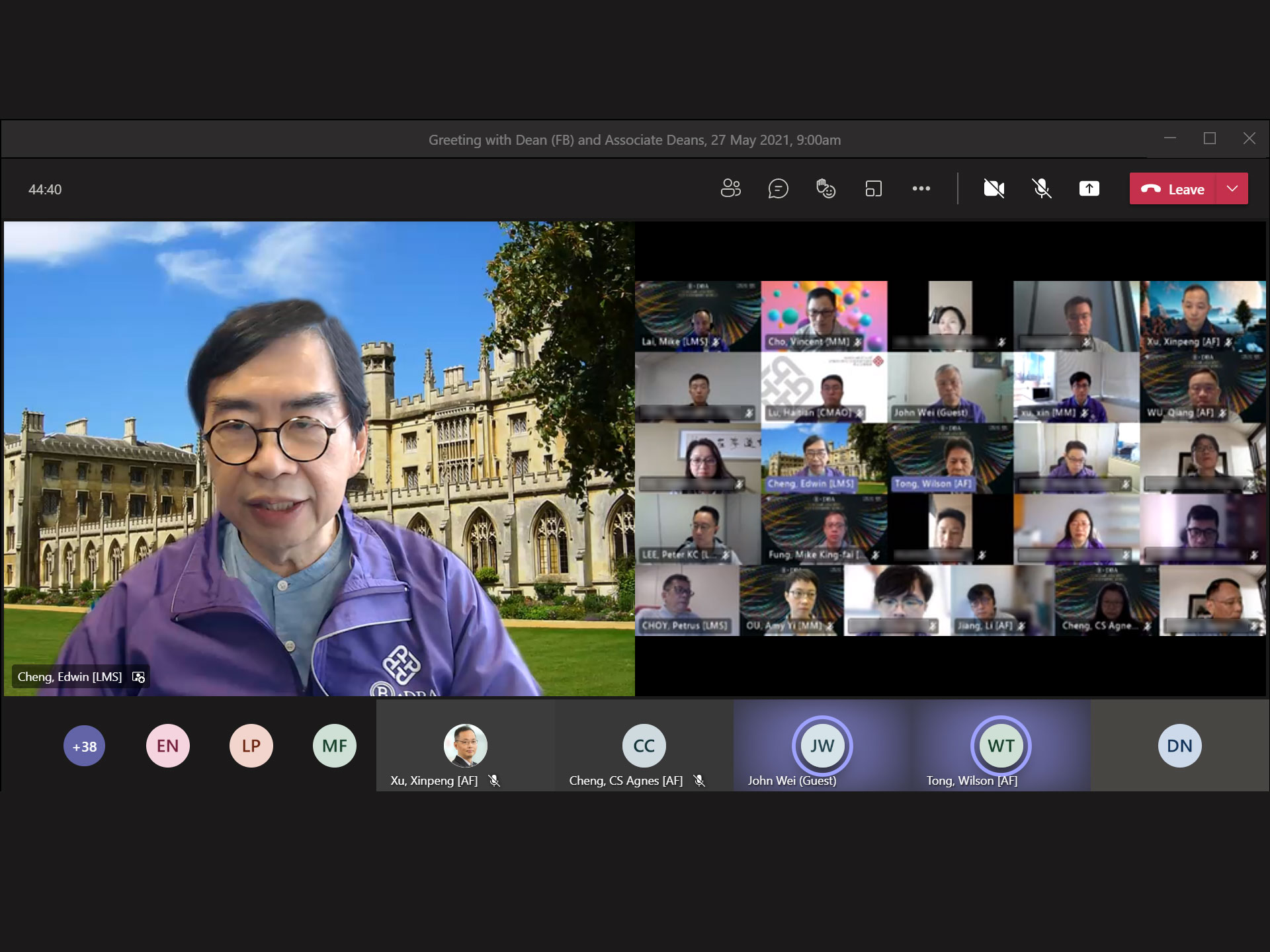Select Xu, Xinpeng [AF] participant tile
Screen dimensions: 1270x952
tap(465, 746)
